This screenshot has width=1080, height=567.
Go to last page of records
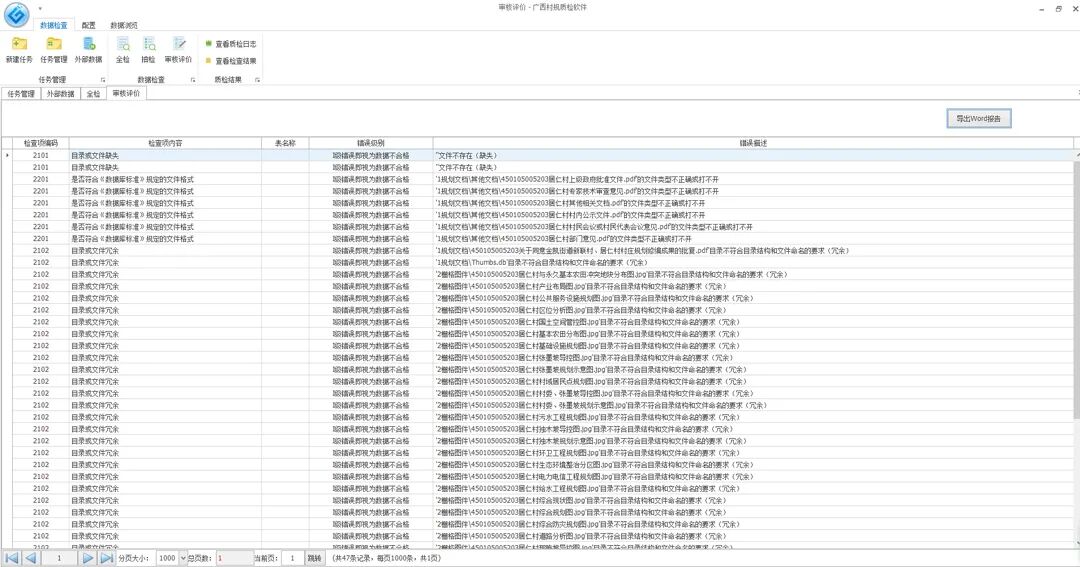(107, 558)
